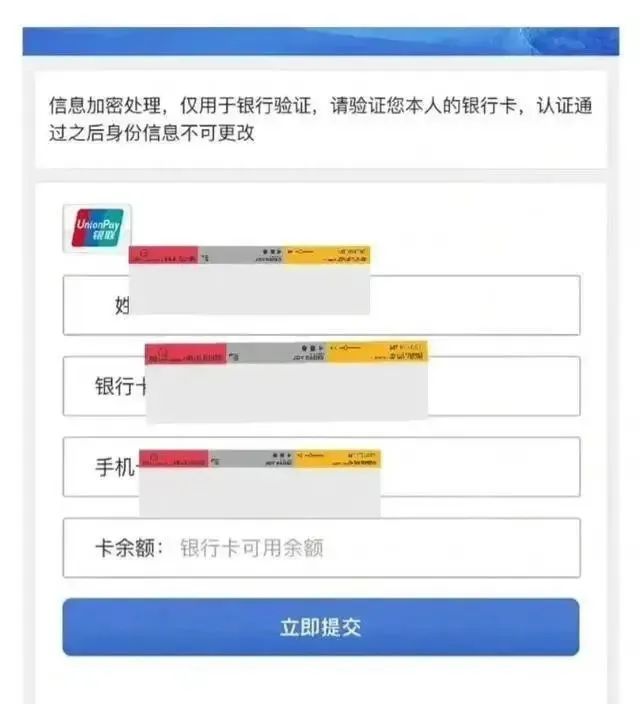Click the encryption notice text at top

[x=320, y=119]
